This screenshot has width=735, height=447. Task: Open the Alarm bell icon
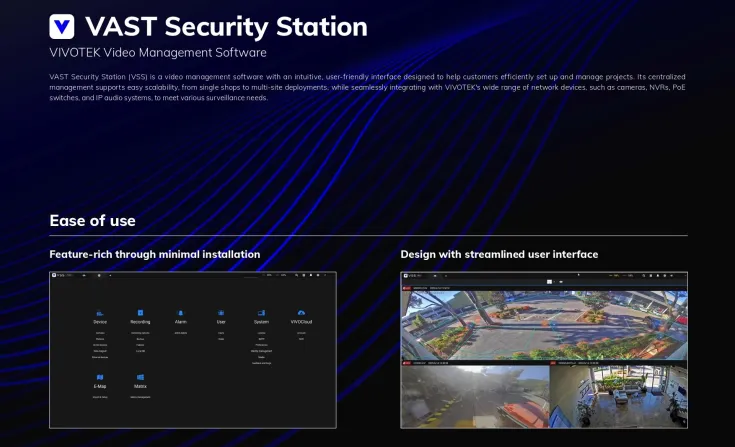pyautogui.click(x=180, y=313)
